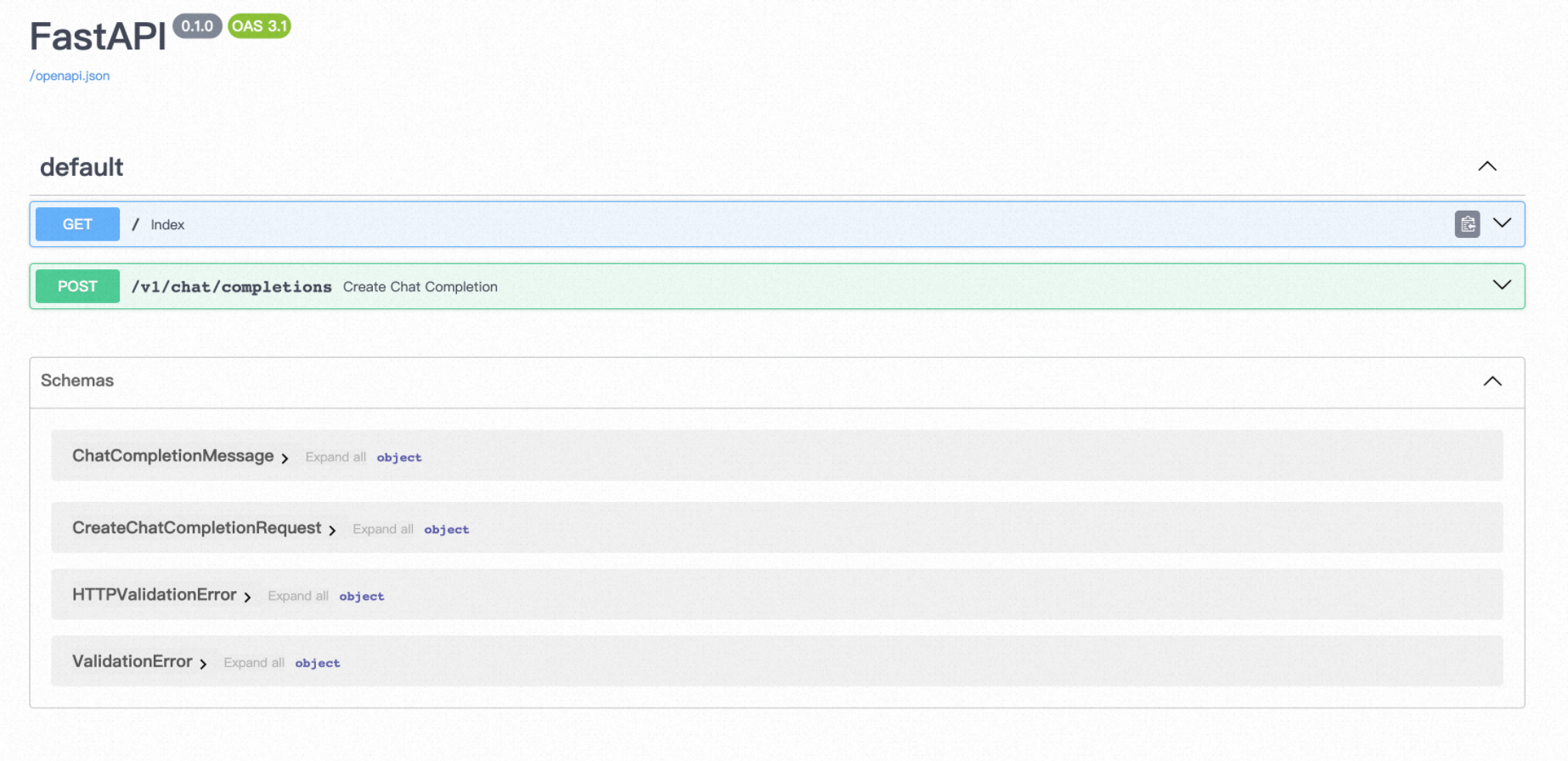Screen dimensions: 1568x761
Task: Click object type label of ChatCompletionMessage
Action: 399,458
